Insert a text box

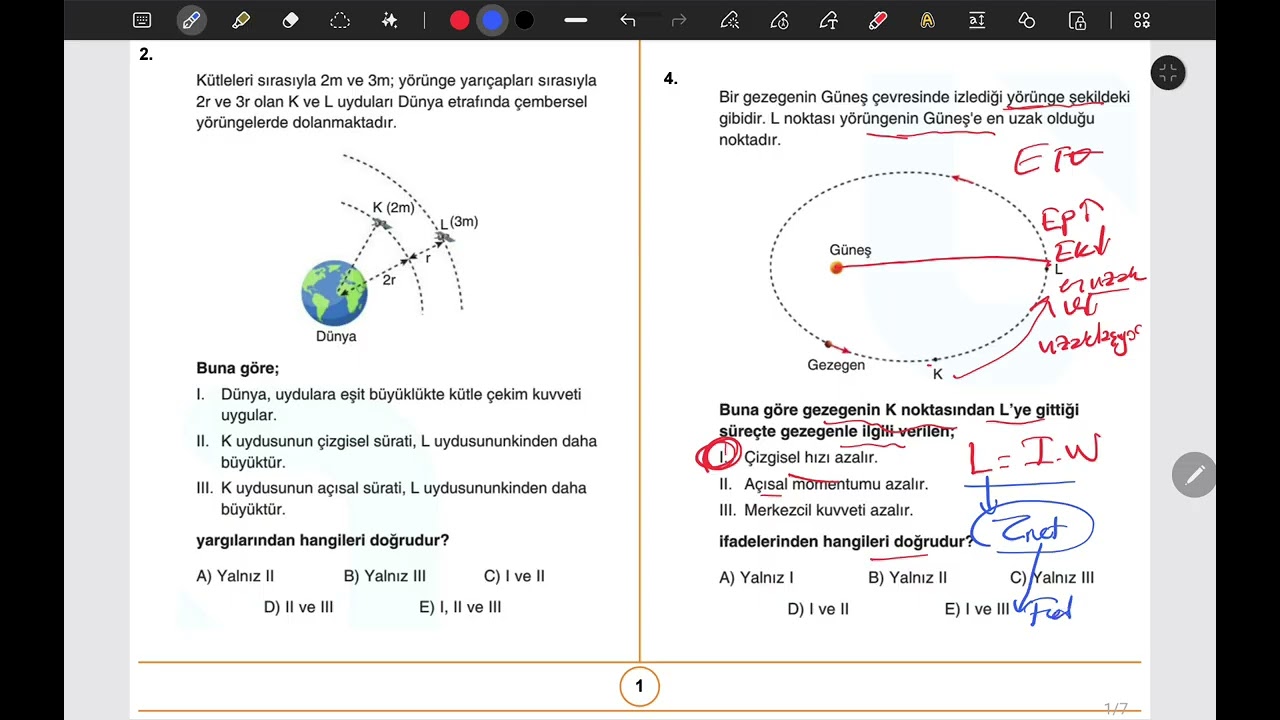(x=977, y=20)
